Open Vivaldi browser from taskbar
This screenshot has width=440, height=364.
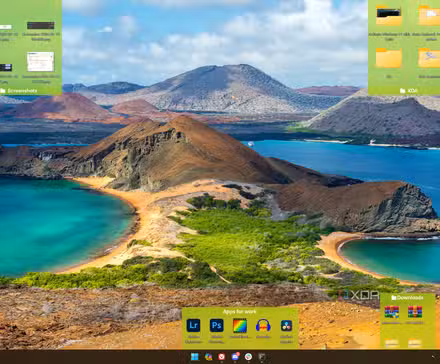pyautogui.click(x=222, y=357)
